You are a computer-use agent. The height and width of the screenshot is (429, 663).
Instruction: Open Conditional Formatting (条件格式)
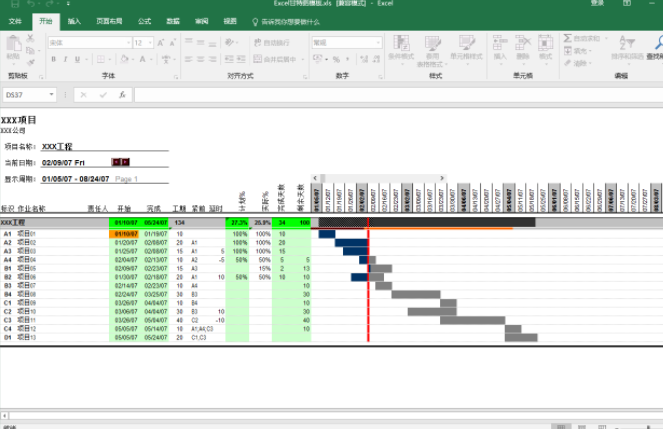(x=401, y=48)
